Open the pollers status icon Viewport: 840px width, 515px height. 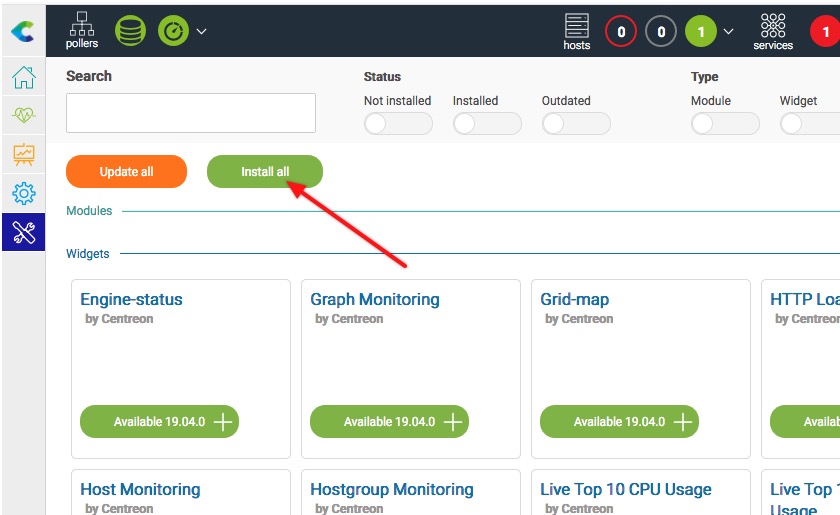(82, 30)
